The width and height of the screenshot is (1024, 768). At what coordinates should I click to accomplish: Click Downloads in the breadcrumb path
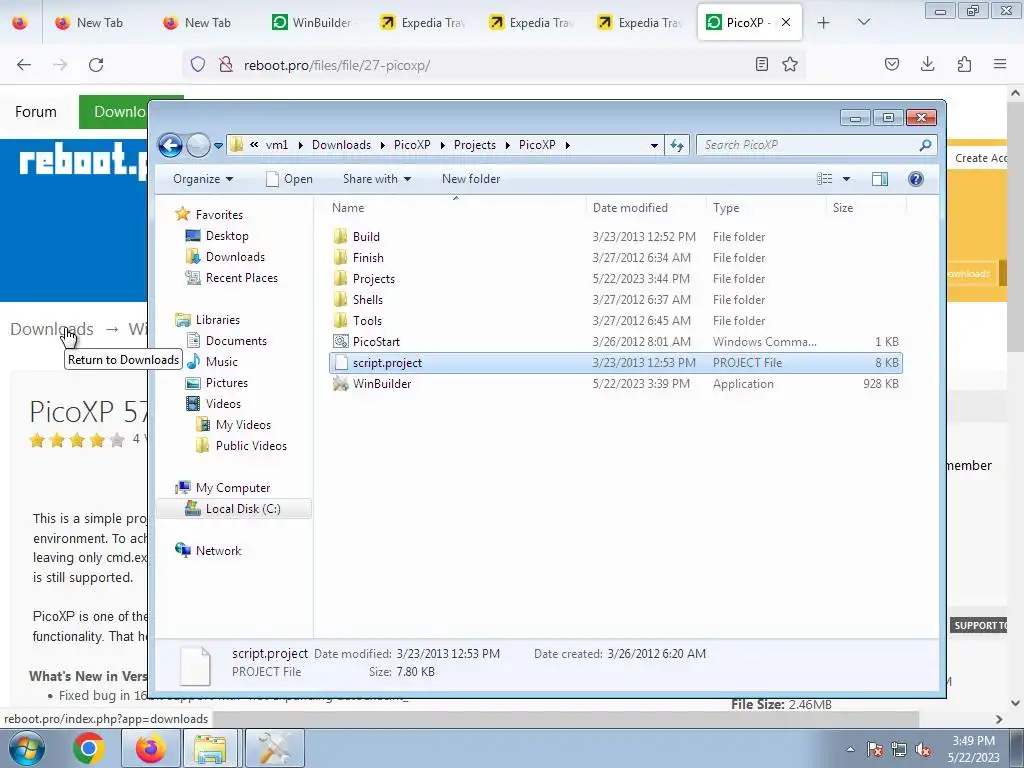[341, 145]
